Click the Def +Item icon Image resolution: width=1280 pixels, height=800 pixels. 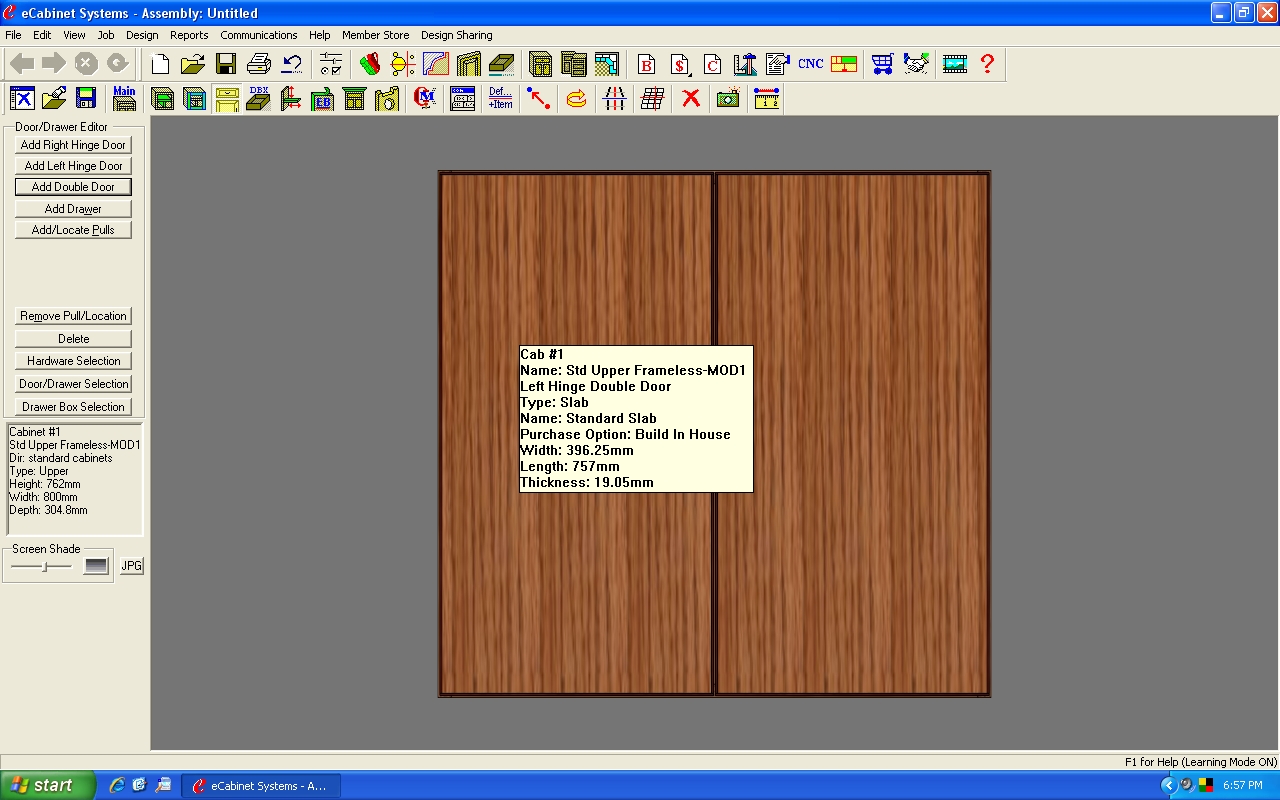point(500,98)
